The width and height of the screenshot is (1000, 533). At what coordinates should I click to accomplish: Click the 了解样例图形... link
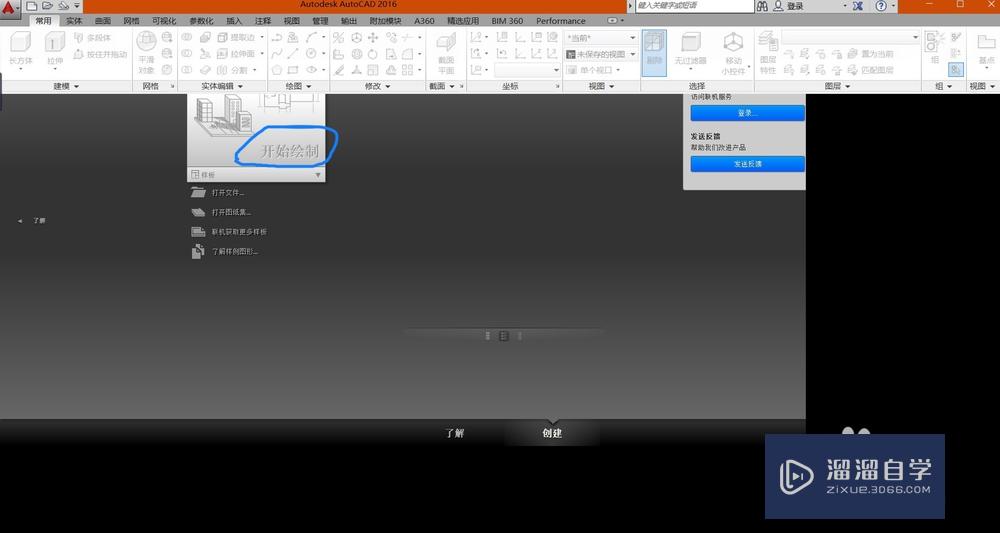coord(235,252)
